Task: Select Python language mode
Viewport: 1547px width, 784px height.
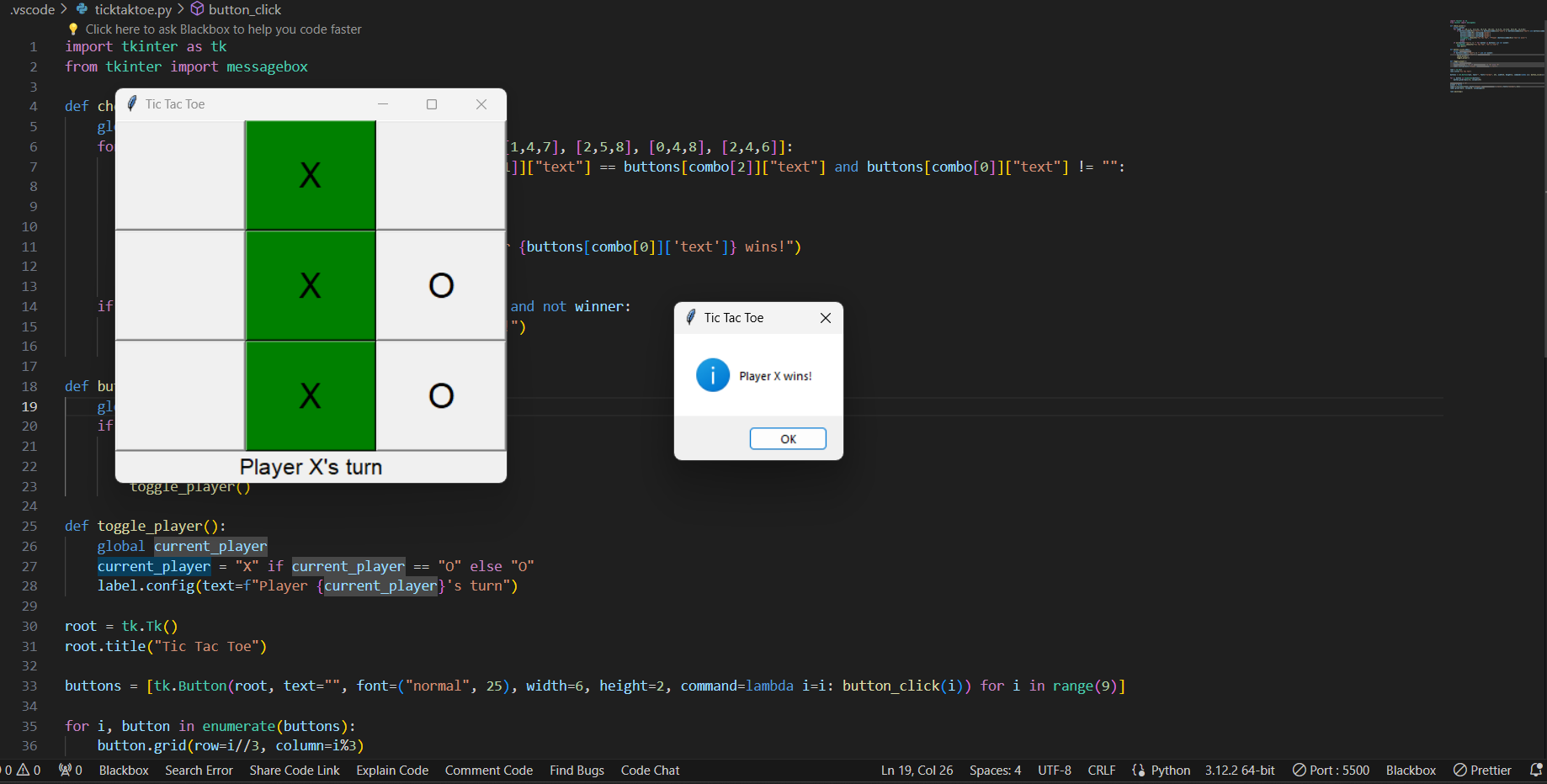Action: click(1170, 770)
